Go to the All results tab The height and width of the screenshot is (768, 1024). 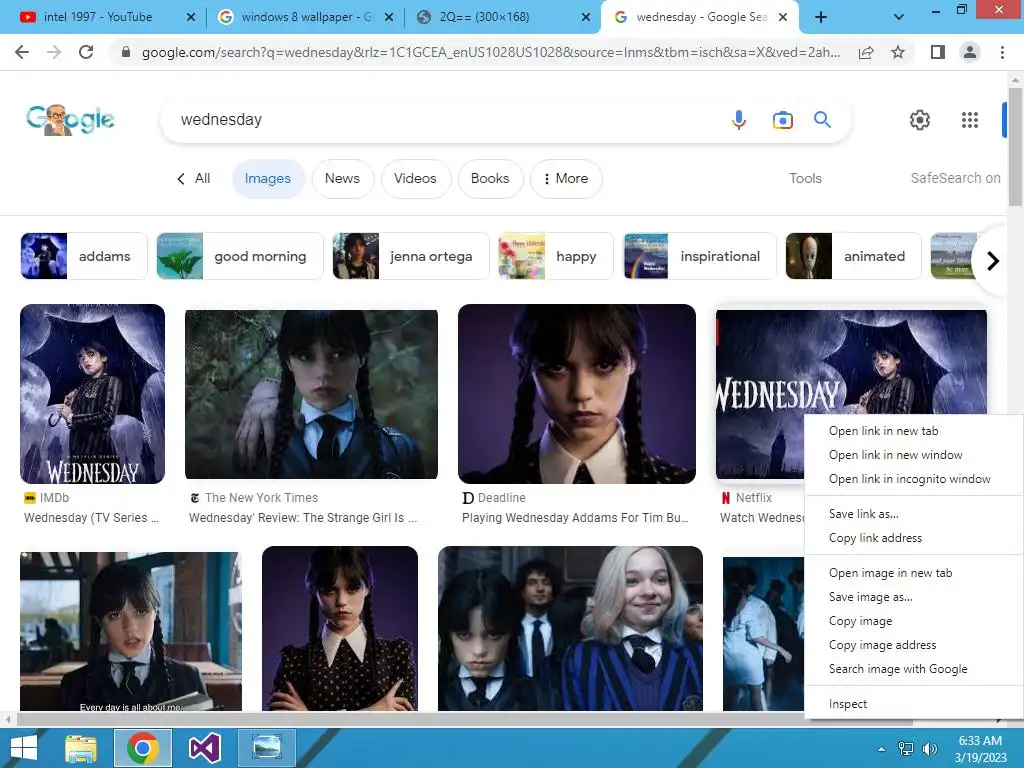pyautogui.click(x=194, y=178)
